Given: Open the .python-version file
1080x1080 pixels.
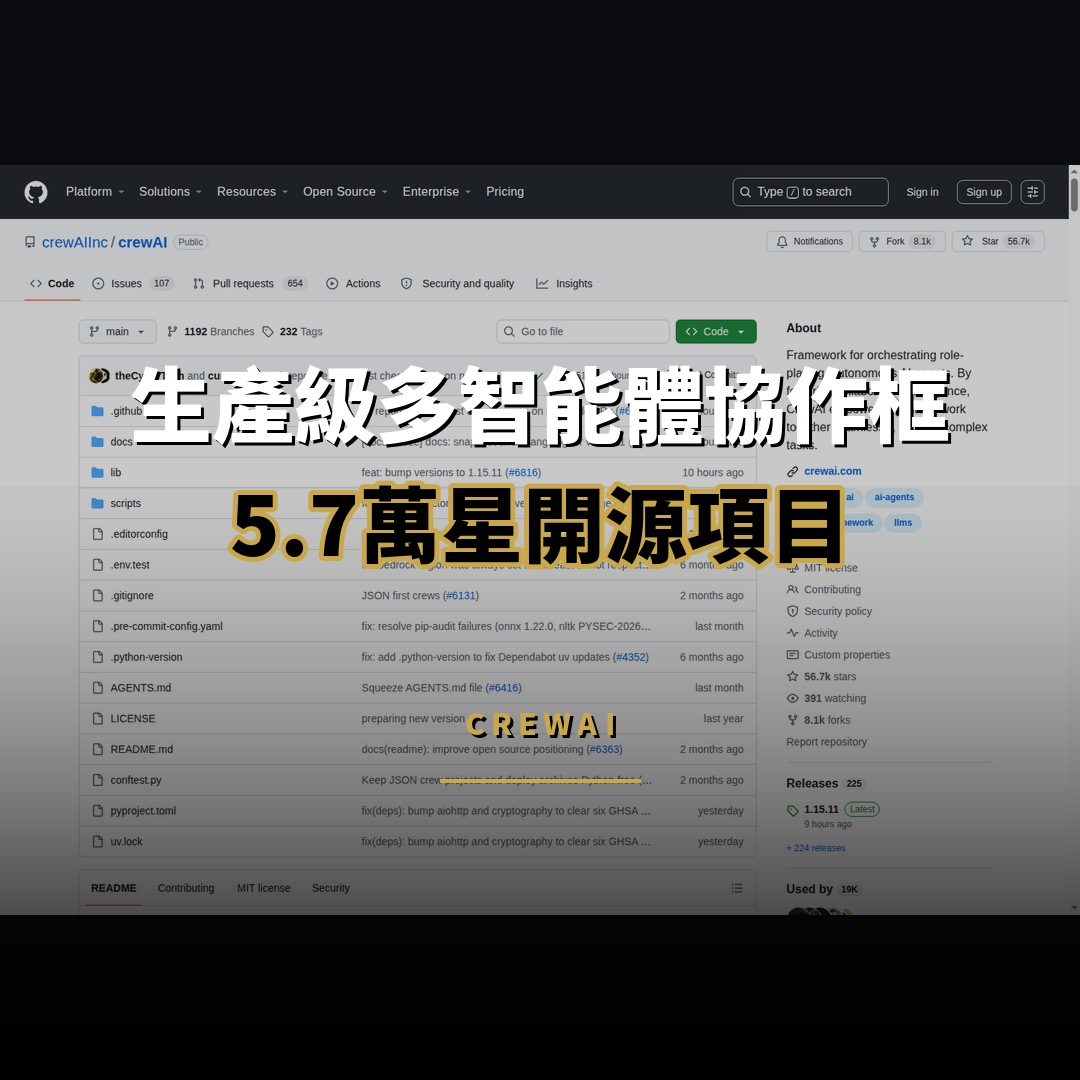Looking at the screenshot, I should pos(147,657).
